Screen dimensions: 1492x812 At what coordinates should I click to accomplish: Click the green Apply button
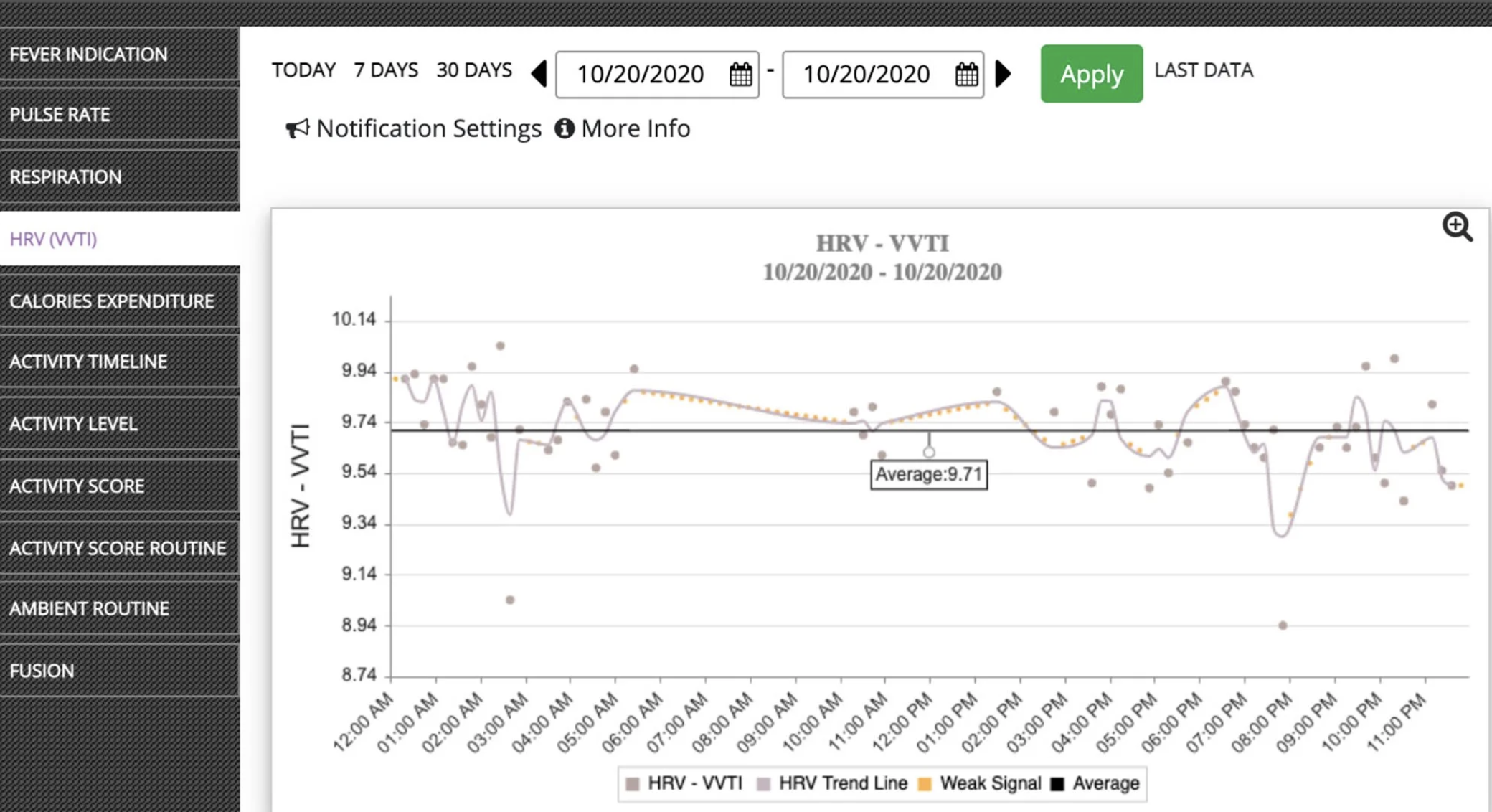[1091, 74]
